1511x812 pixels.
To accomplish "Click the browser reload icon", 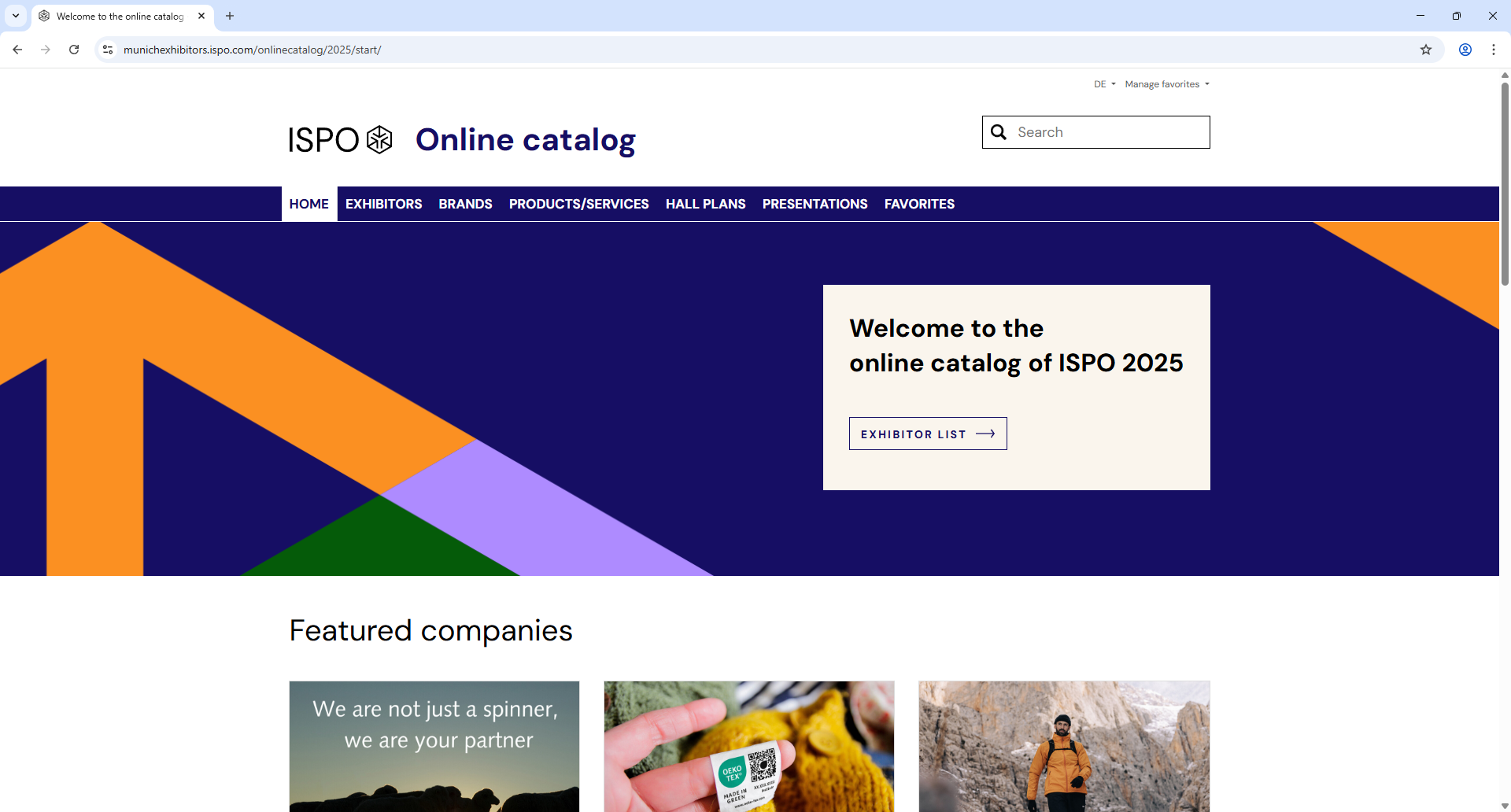I will point(73,49).
